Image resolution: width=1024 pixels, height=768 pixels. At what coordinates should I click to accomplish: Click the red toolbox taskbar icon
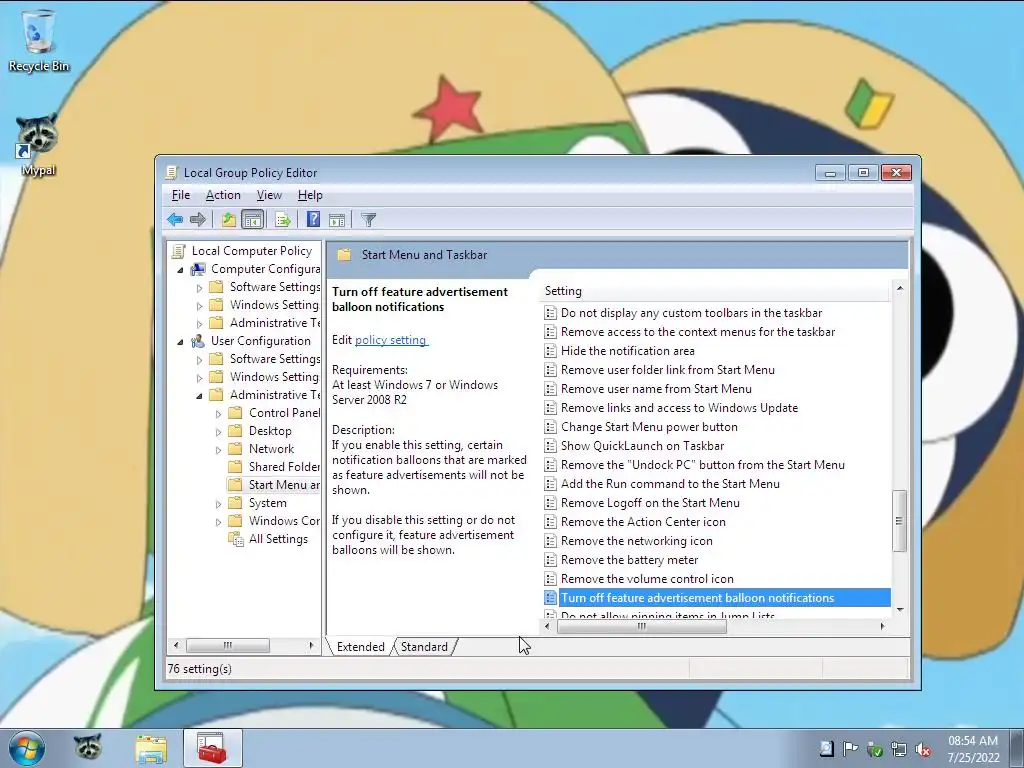tap(212, 748)
